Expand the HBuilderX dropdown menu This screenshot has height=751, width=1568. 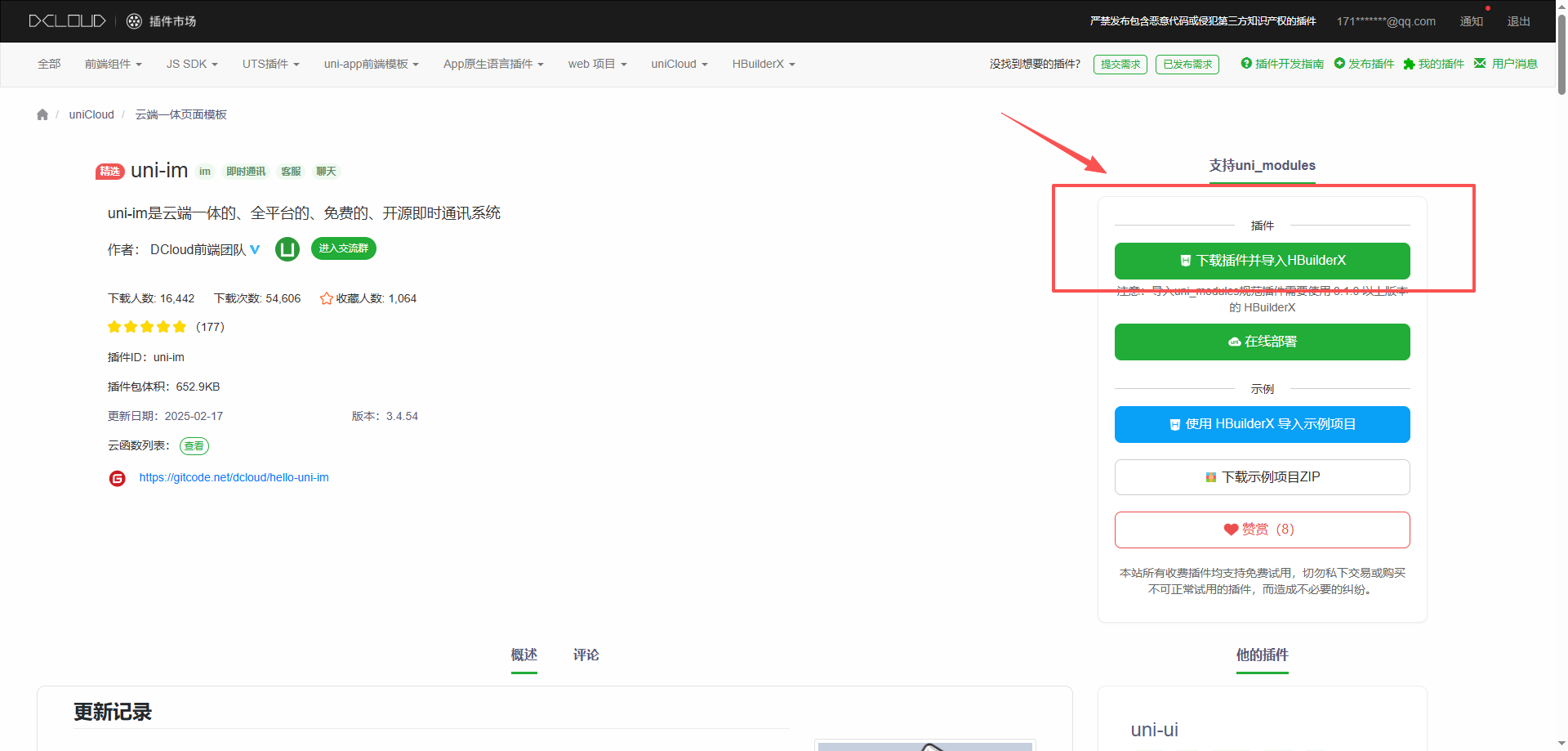coord(764,64)
